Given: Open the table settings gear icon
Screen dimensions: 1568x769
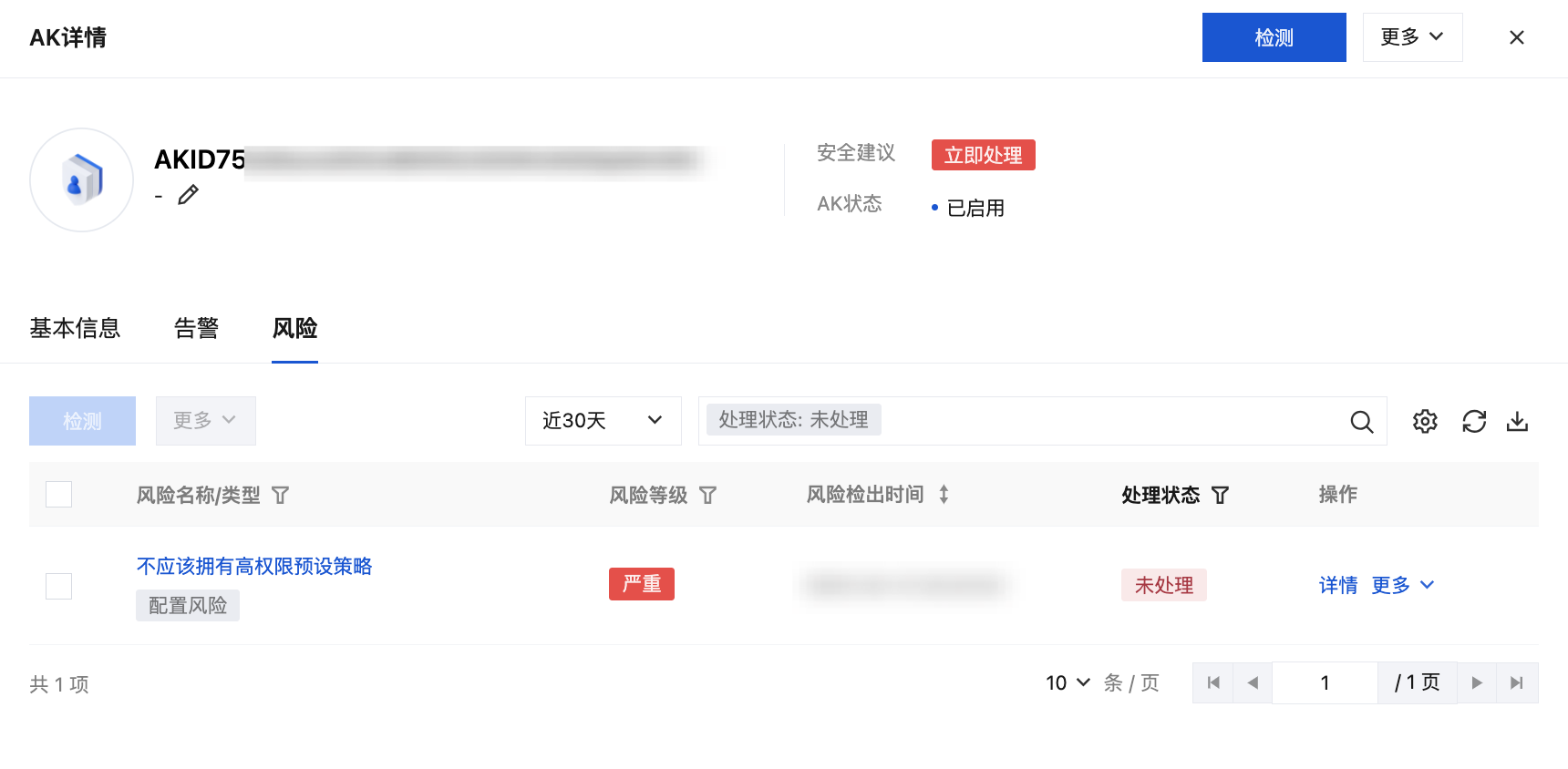Looking at the screenshot, I should (1425, 421).
